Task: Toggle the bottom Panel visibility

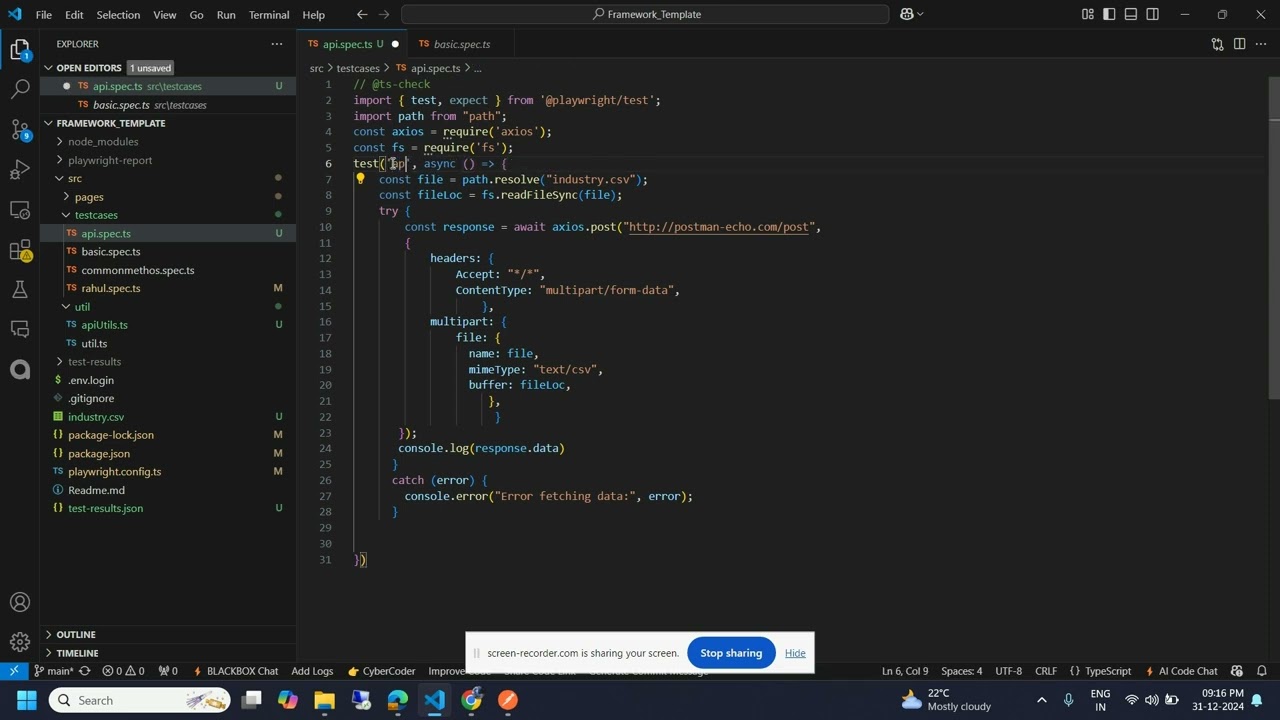Action: point(1131,14)
